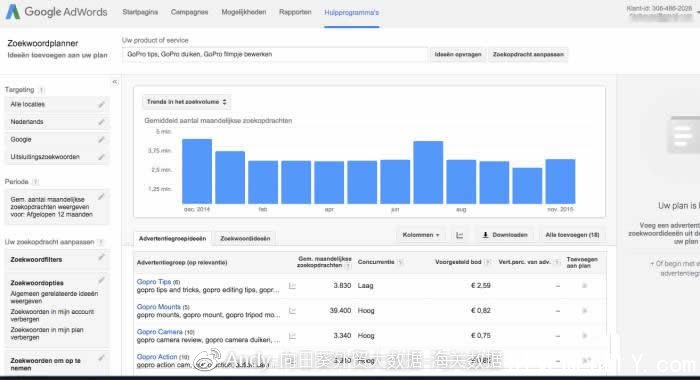Edit the Nederlands language pencil icon
Viewport: 700px width, 380px height.
coord(101,122)
